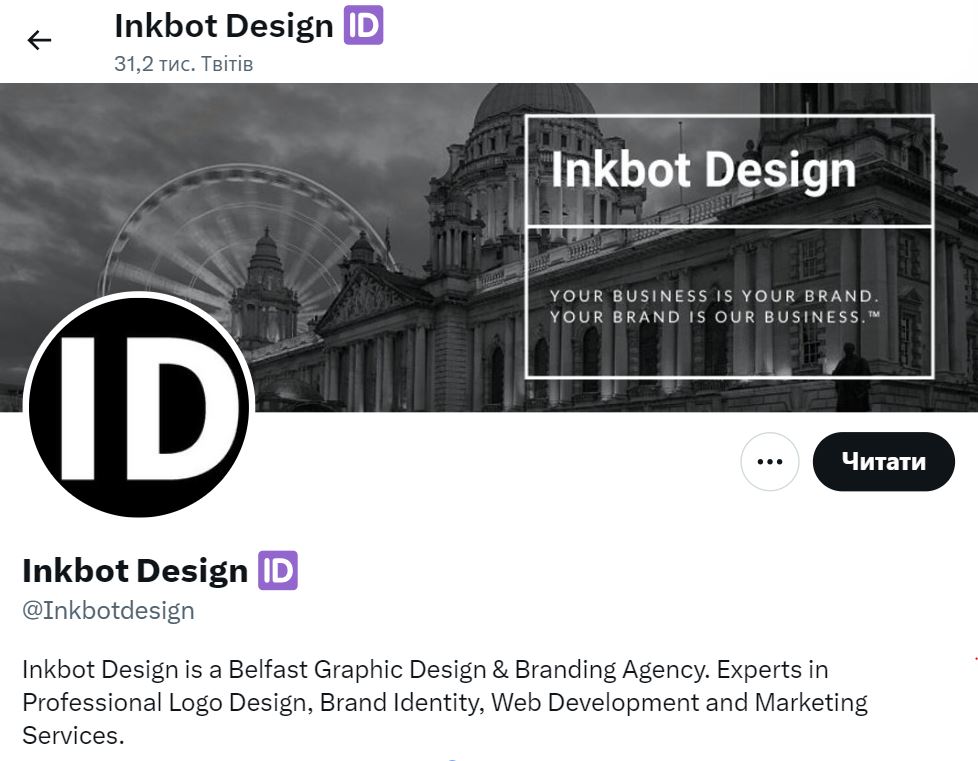Open the three-dot more options menu
978x761 pixels.
[x=770, y=462]
